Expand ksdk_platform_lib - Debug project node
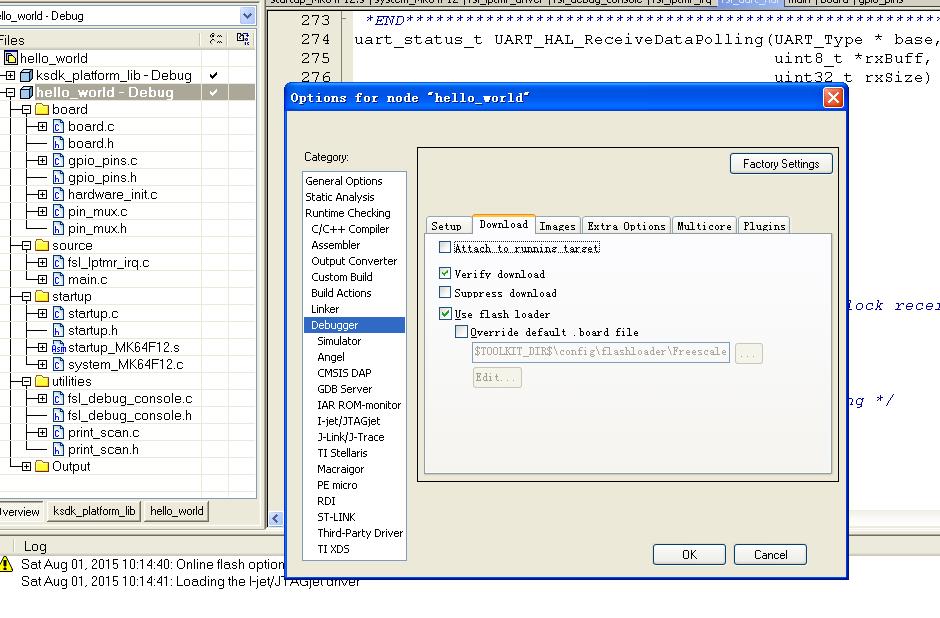The height and width of the screenshot is (618, 940). (x=10, y=76)
